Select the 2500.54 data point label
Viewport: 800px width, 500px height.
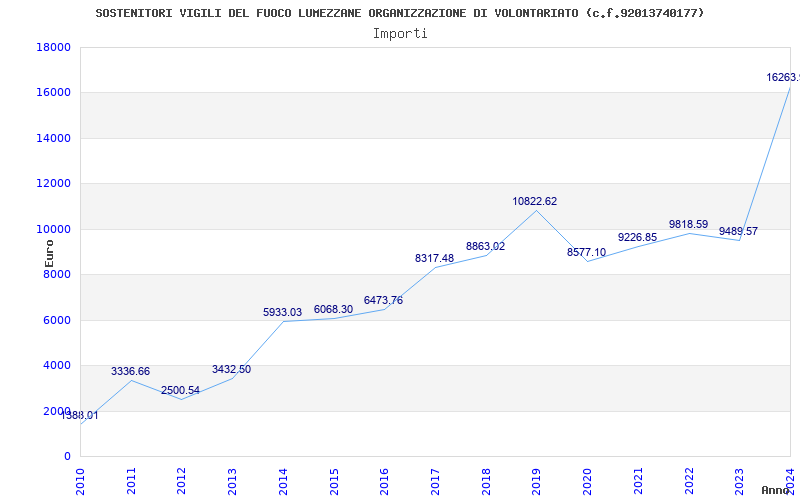pos(180,390)
